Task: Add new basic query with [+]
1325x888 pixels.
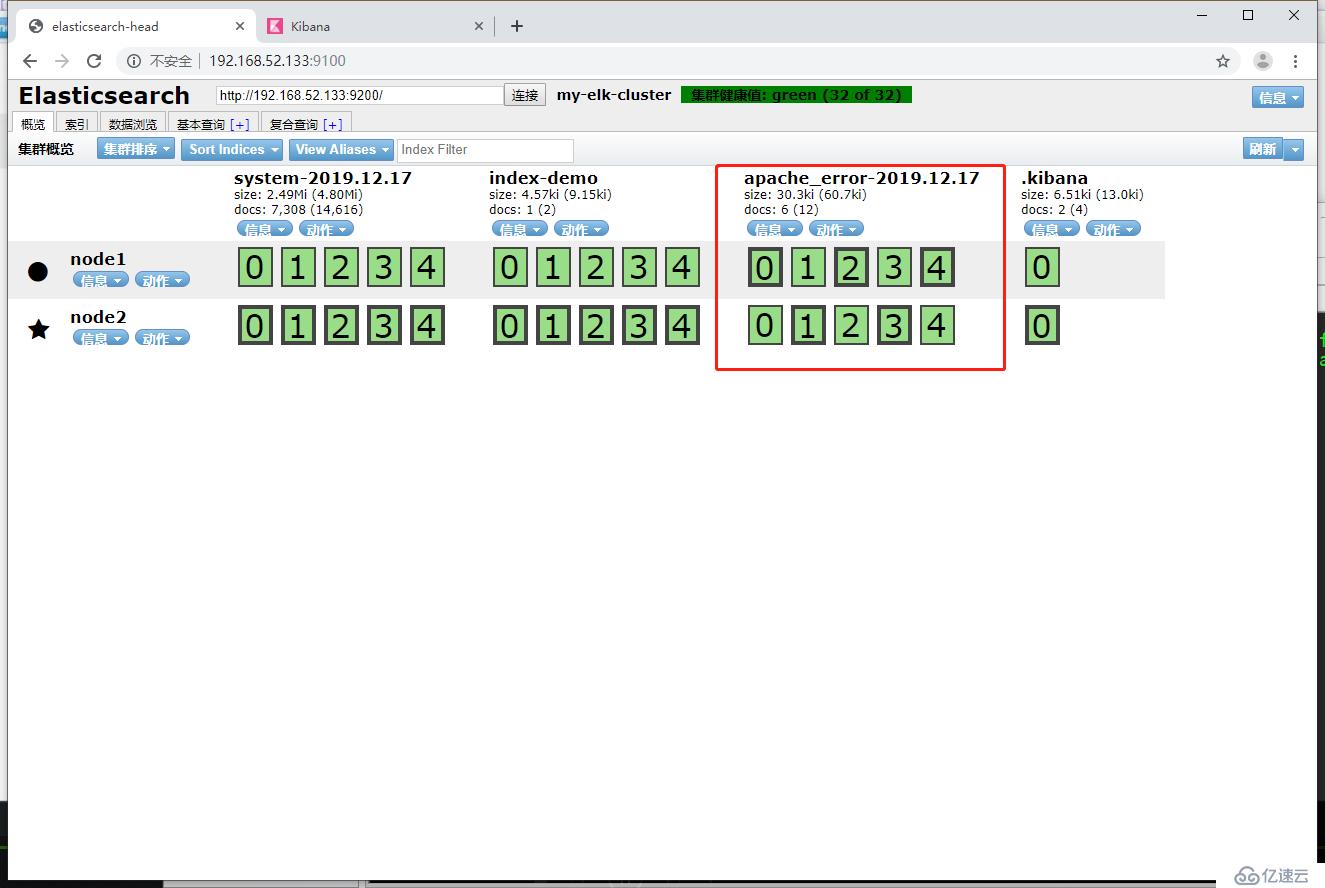Action: [x=240, y=124]
